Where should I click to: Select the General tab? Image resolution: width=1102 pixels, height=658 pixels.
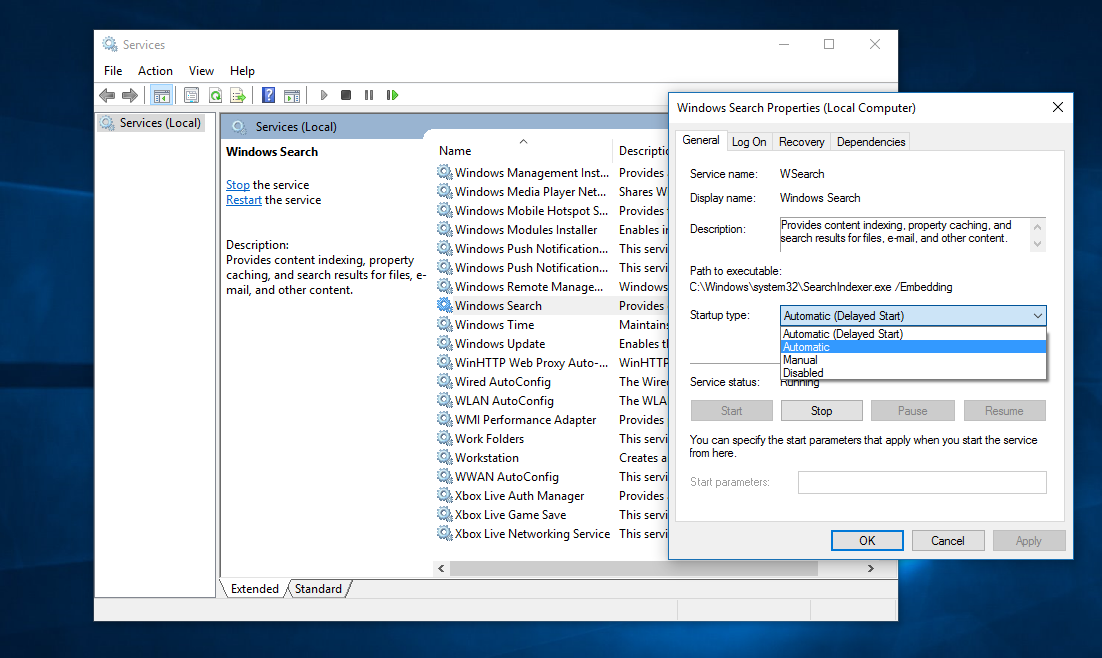pos(701,141)
